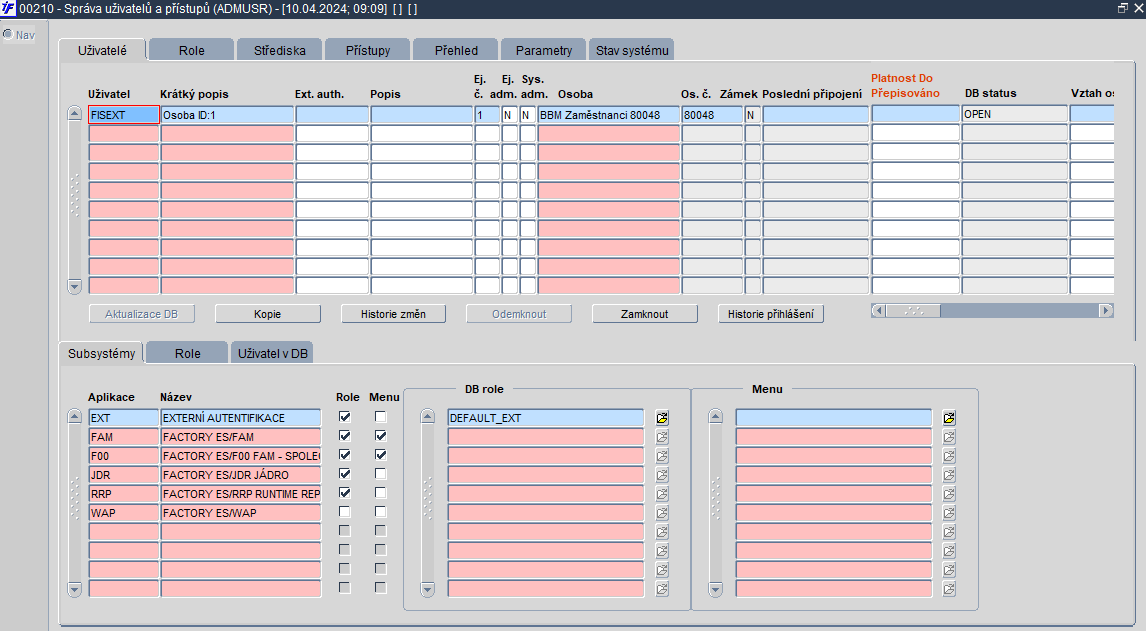1146x631 pixels.
Task: Open the Uživatel v DB tab
Action: click(273, 353)
